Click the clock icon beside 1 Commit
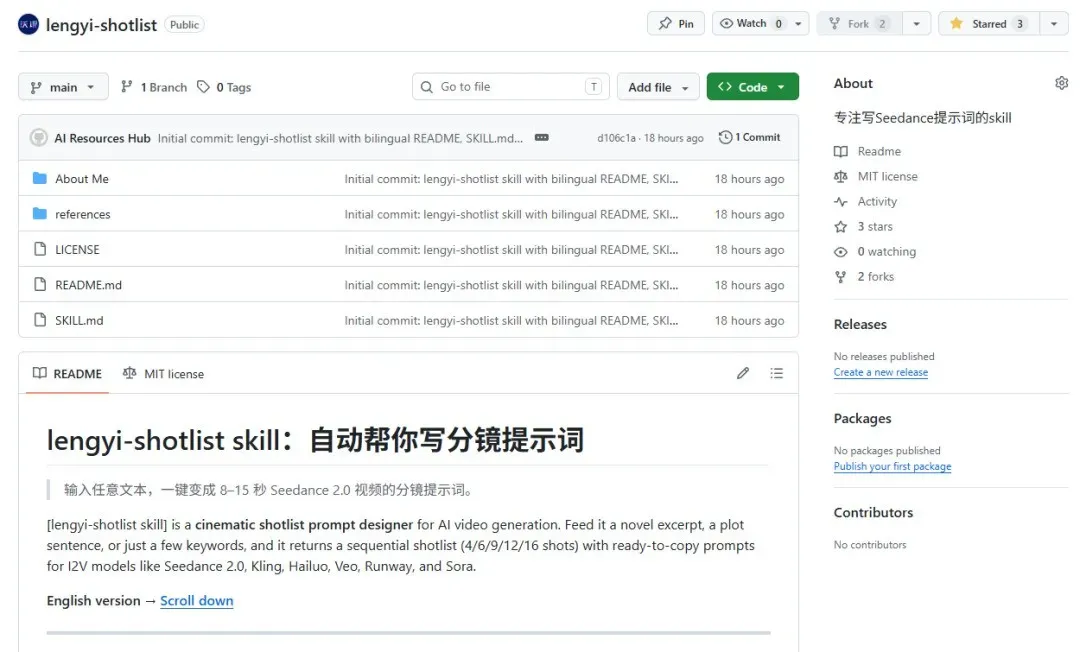The width and height of the screenshot is (1080, 652). click(x=725, y=137)
